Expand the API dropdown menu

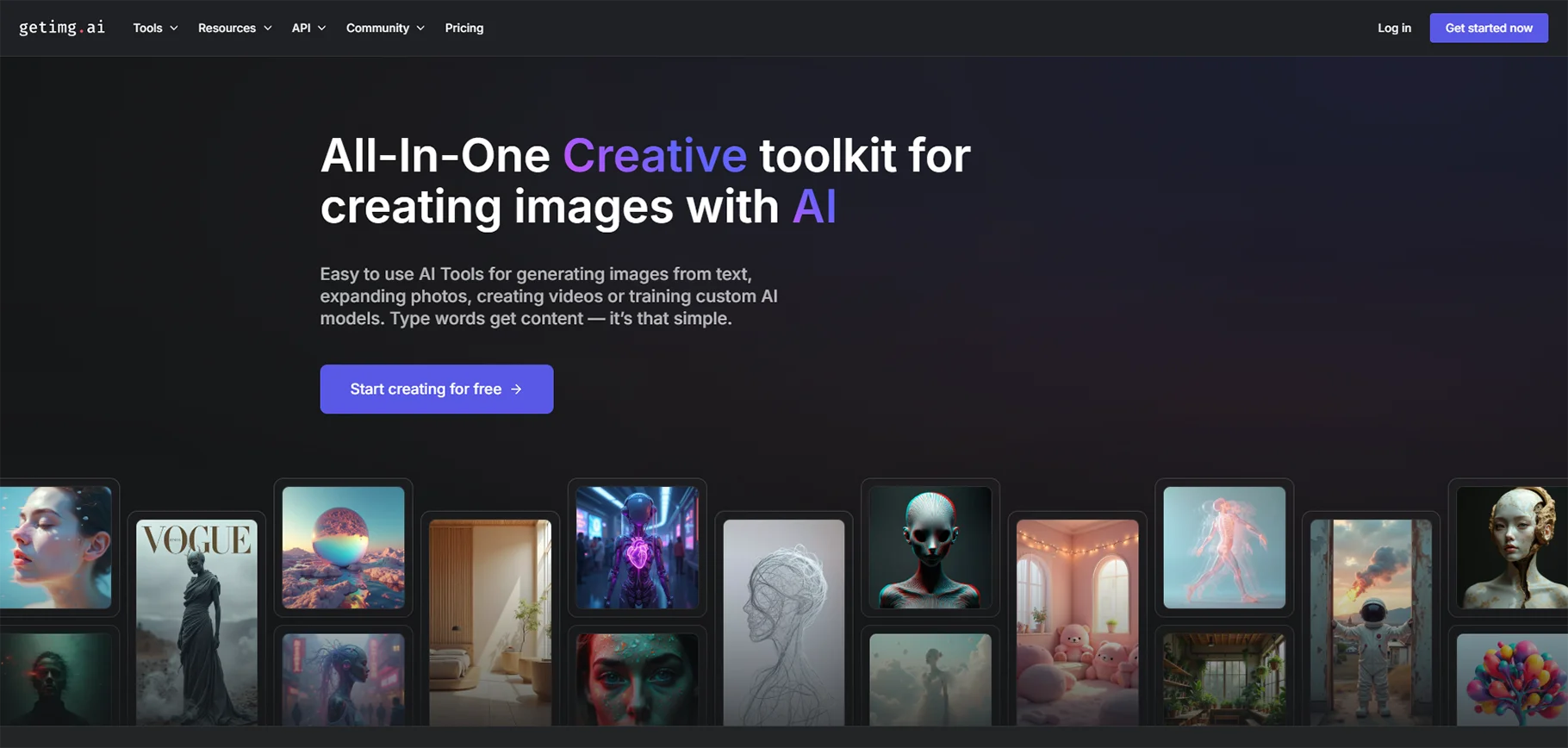click(308, 28)
